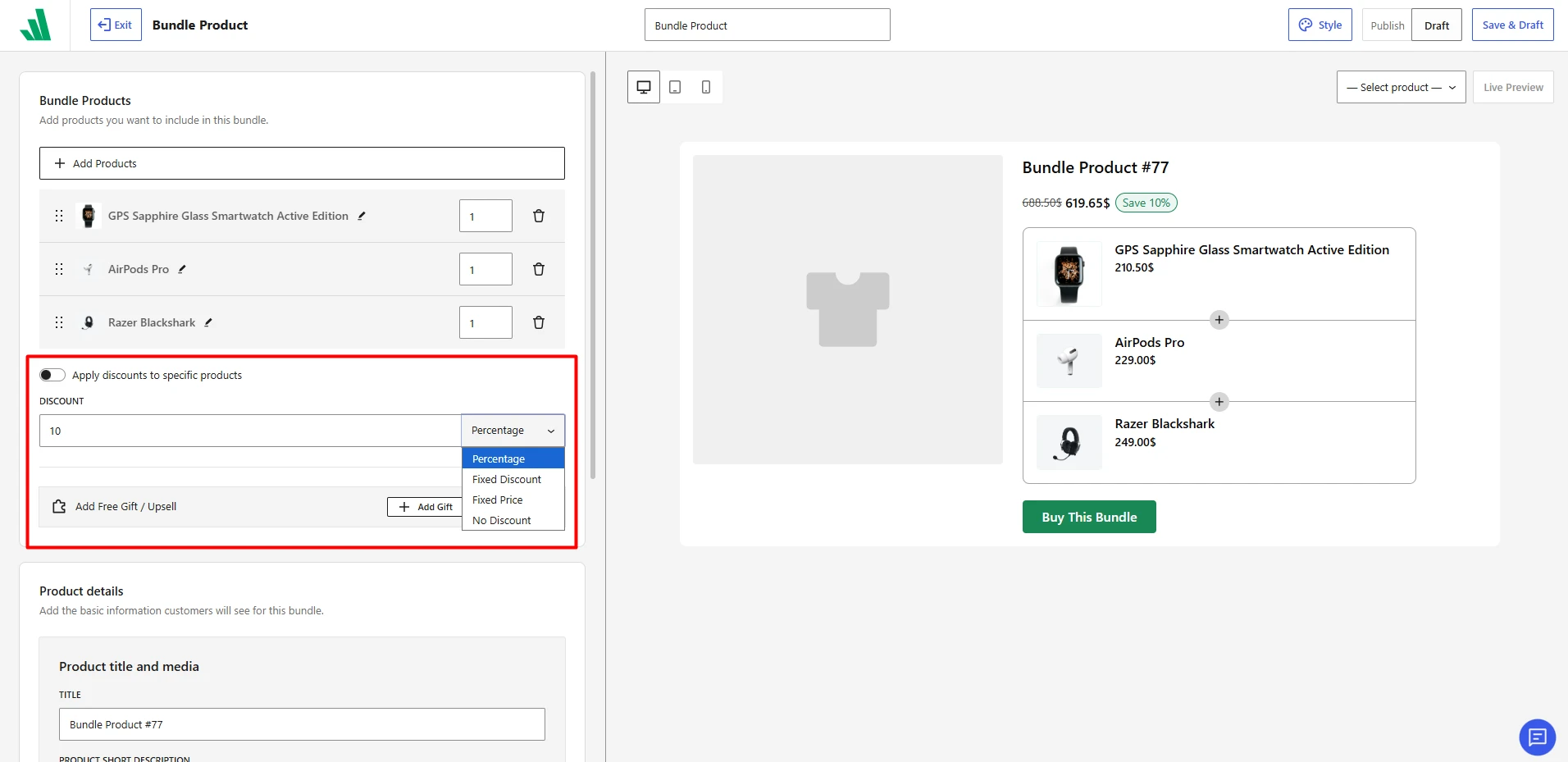Click the Save 10% badge
The height and width of the screenshot is (762, 1568).
tap(1146, 203)
